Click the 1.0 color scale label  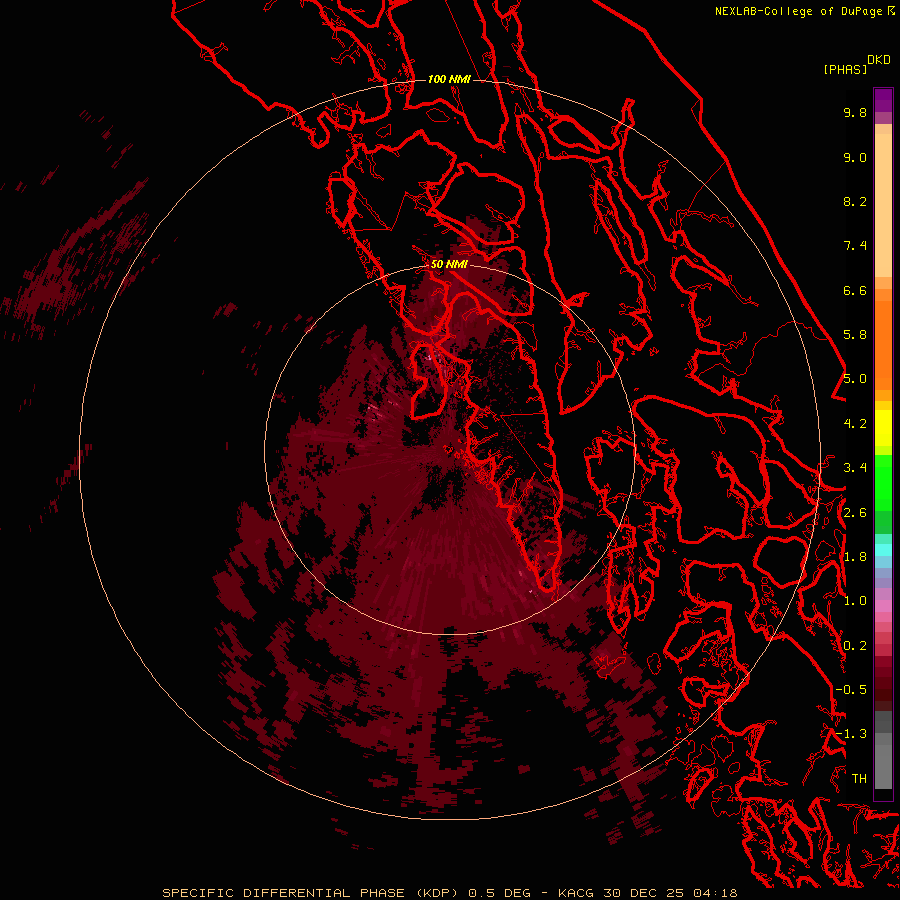(x=855, y=601)
